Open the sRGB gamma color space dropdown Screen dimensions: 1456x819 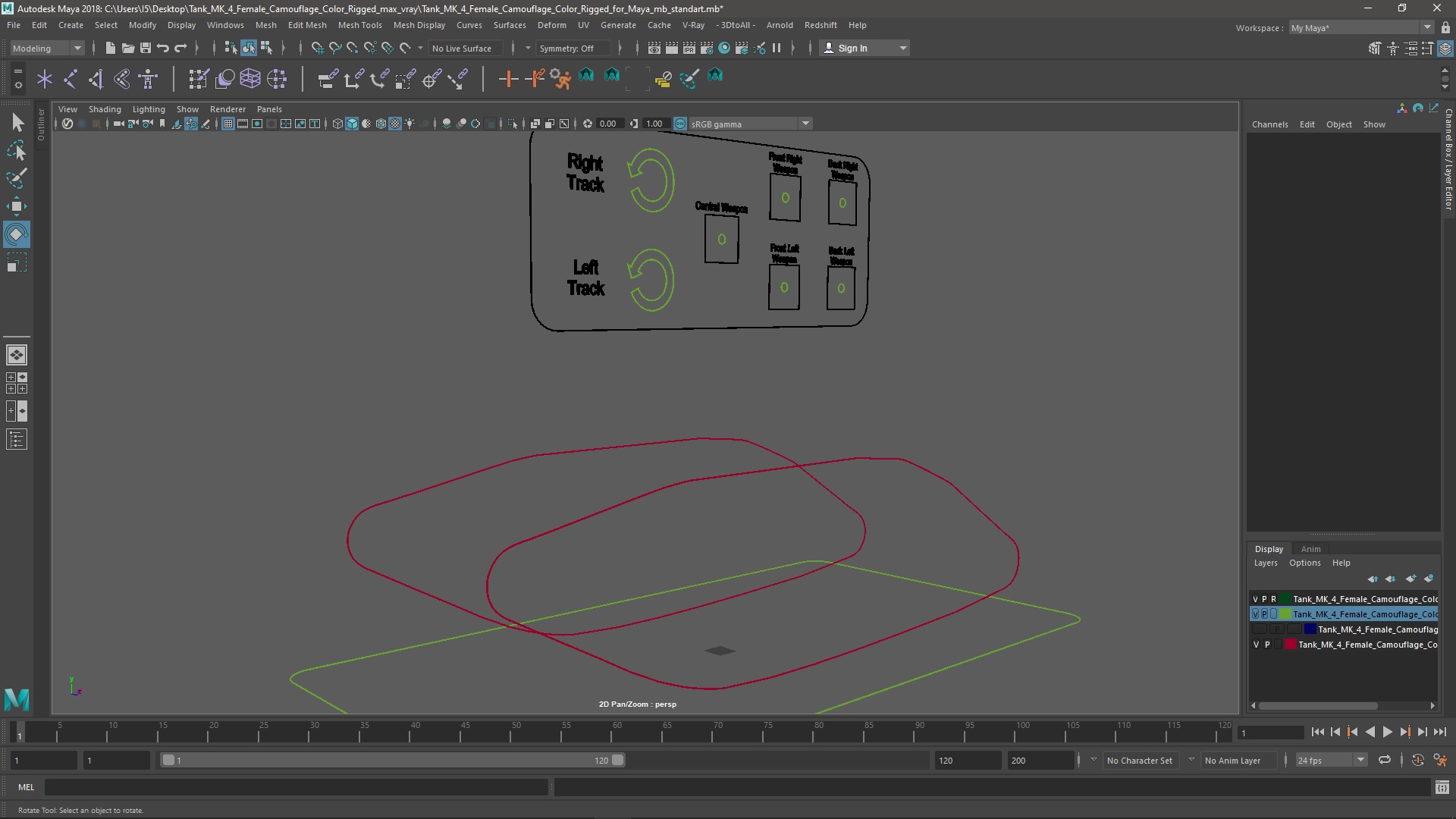(x=751, y=124)
